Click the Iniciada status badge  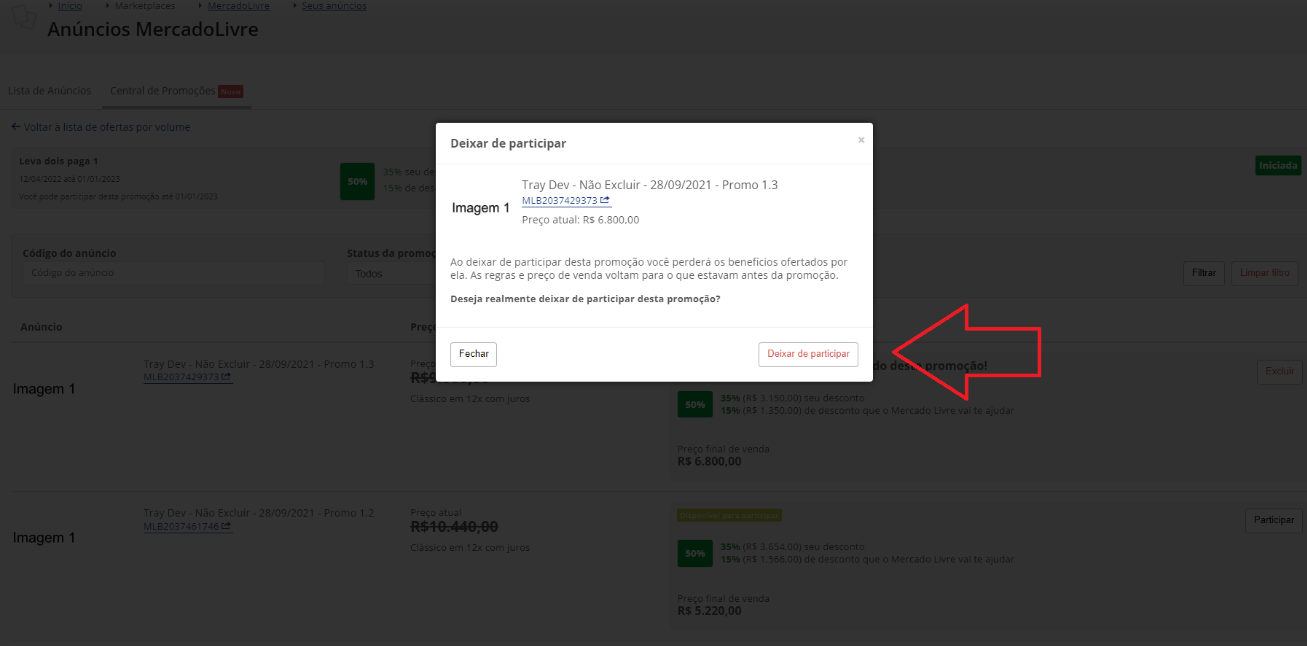click(x=1278, y=165)
